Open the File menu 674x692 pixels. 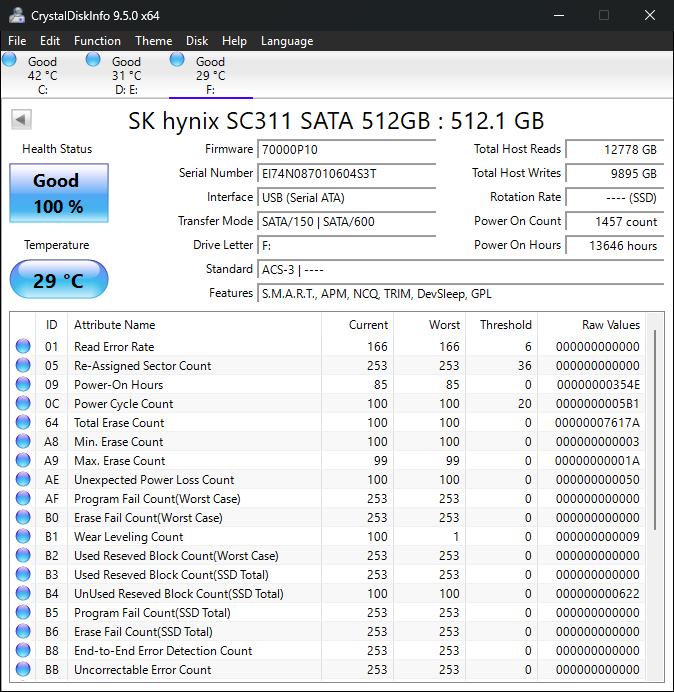[17, 41]
